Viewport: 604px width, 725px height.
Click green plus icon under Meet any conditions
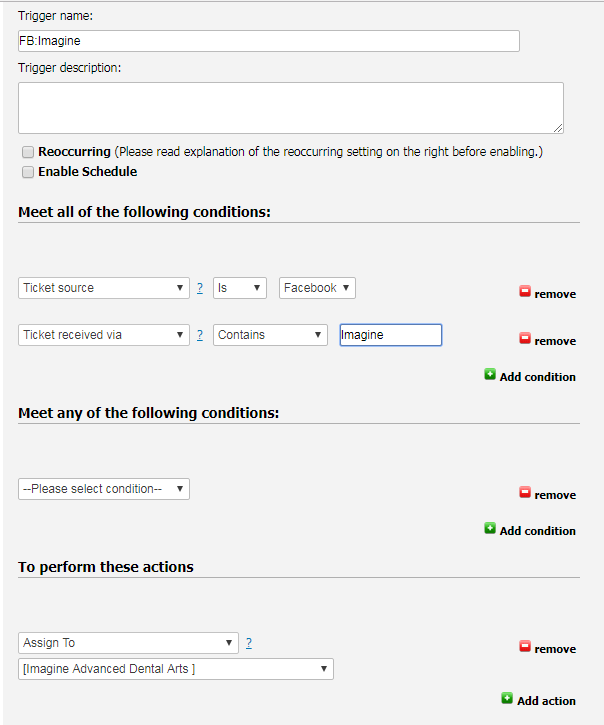coord(490,529)
